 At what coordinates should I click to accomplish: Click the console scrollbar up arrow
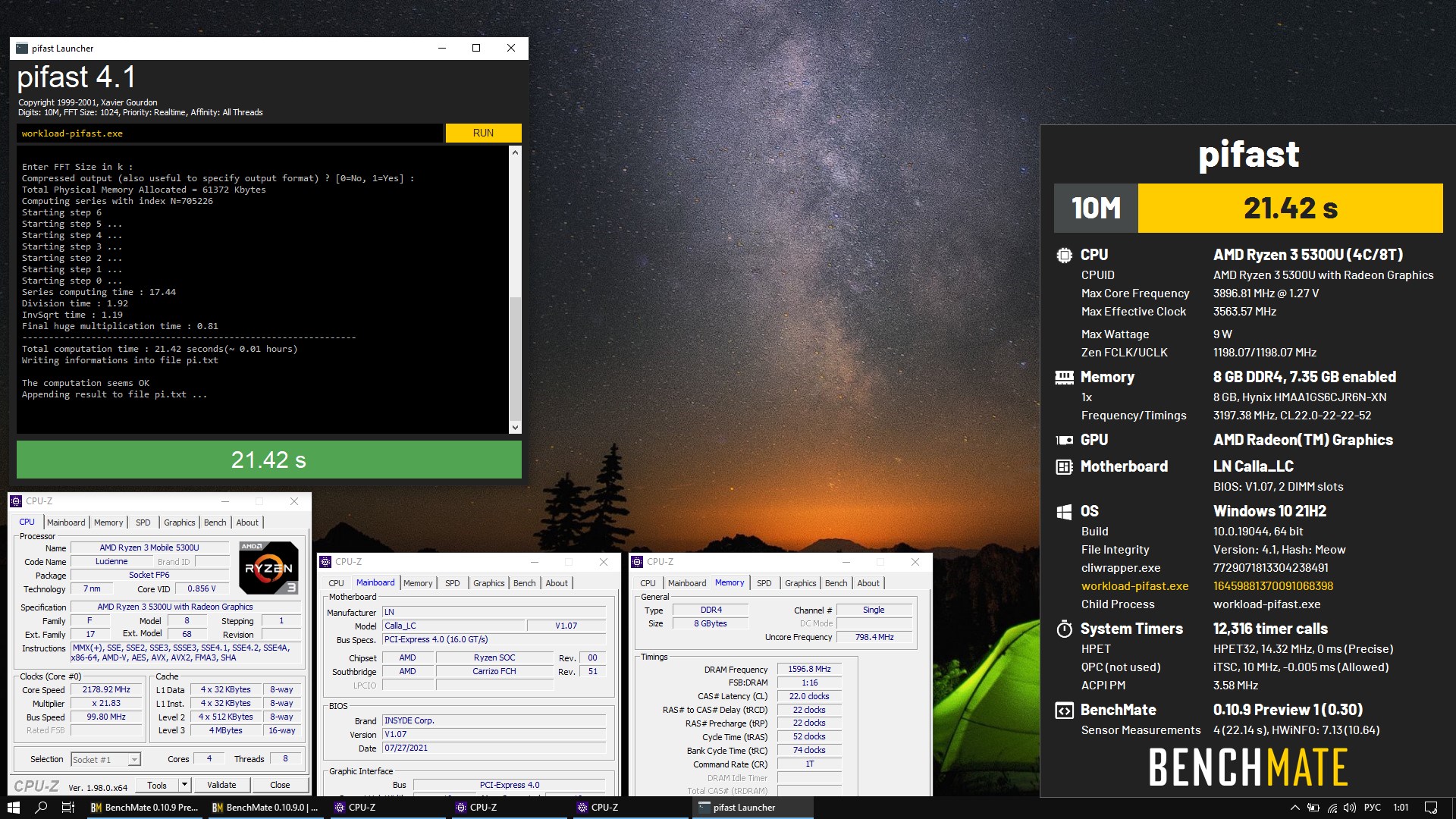click(515, 152)
